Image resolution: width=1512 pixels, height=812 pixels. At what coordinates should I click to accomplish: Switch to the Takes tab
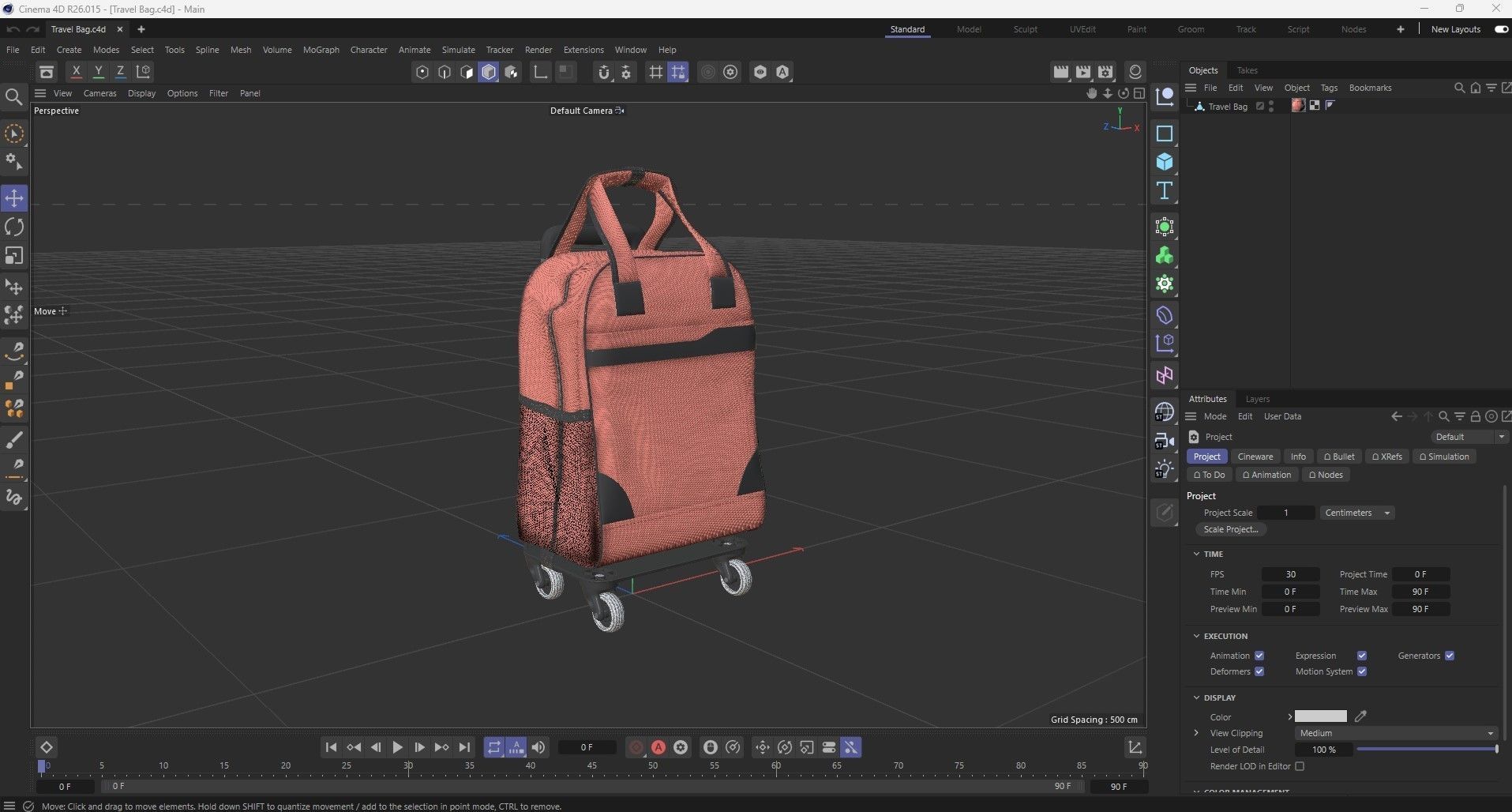coord(1247,70)
